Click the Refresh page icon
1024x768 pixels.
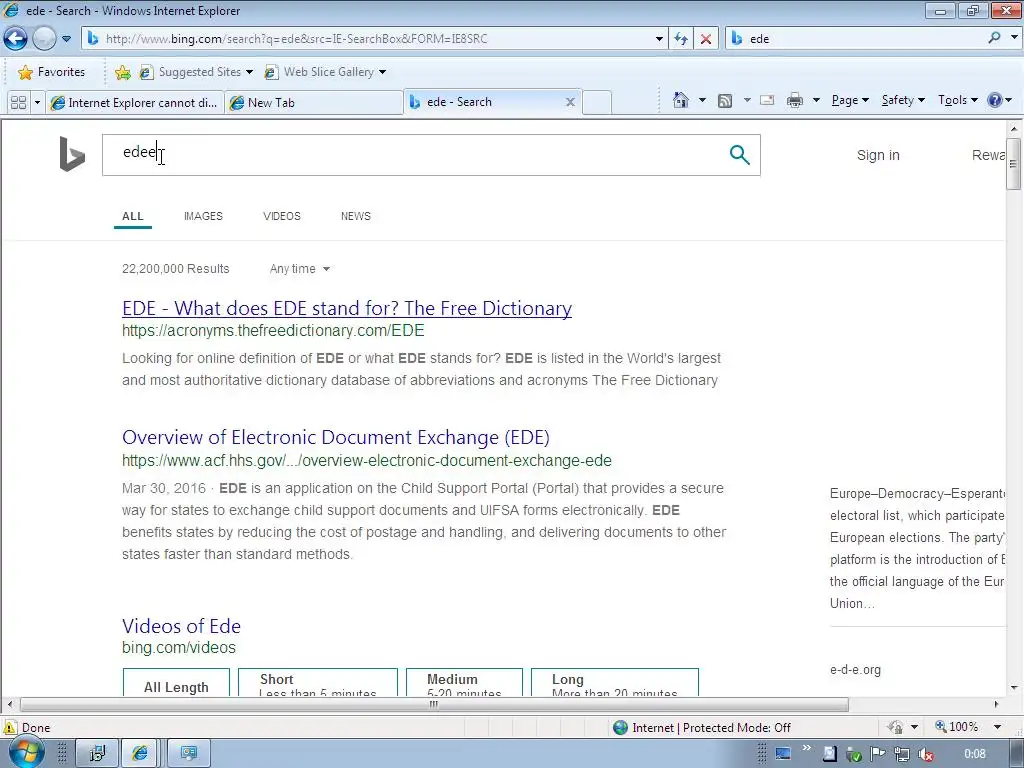tap(681, 39)
